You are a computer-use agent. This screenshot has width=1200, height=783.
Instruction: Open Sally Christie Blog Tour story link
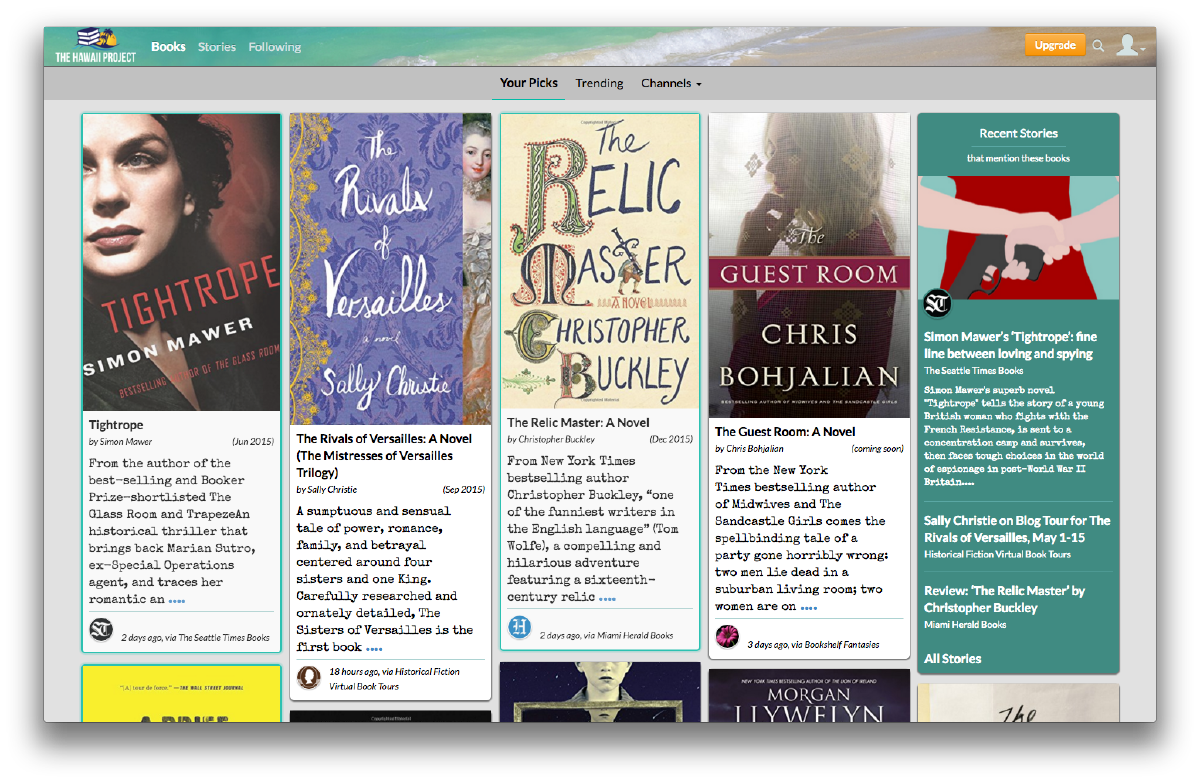coord(1016,529)
